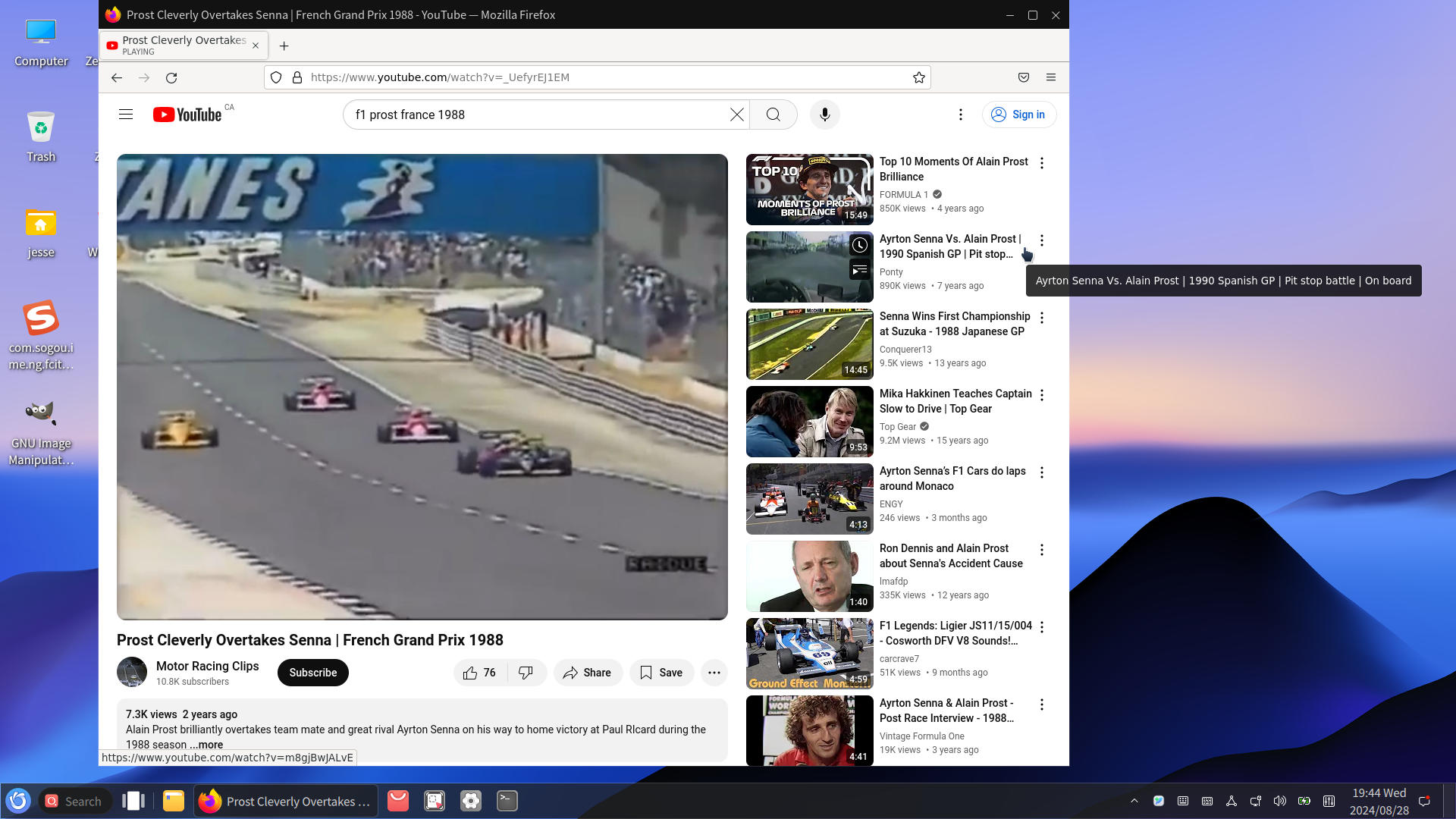Open a new Firefox tab
This screenshot has height=819, width=1456.
coord(284,46)
